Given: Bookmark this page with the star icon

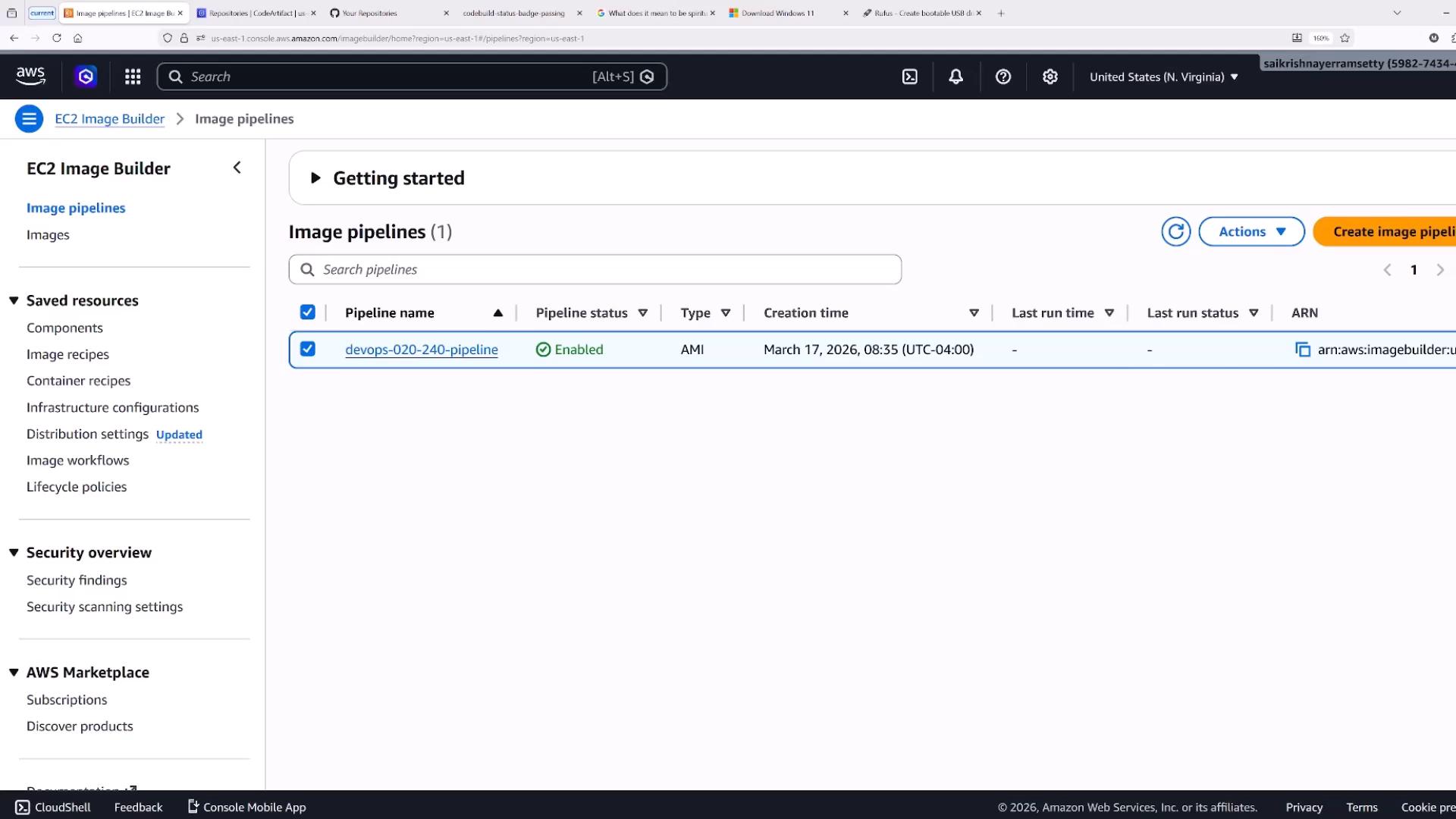Looking at the screenshot, I should pyautogui.click(x=1345, y=38).
